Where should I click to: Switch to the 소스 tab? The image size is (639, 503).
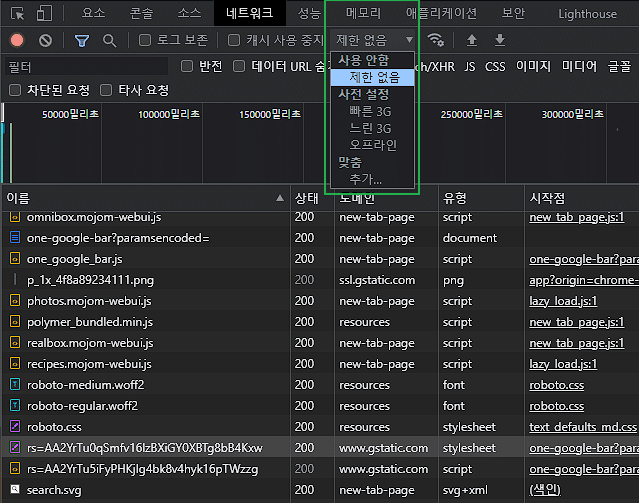[189, 13]
